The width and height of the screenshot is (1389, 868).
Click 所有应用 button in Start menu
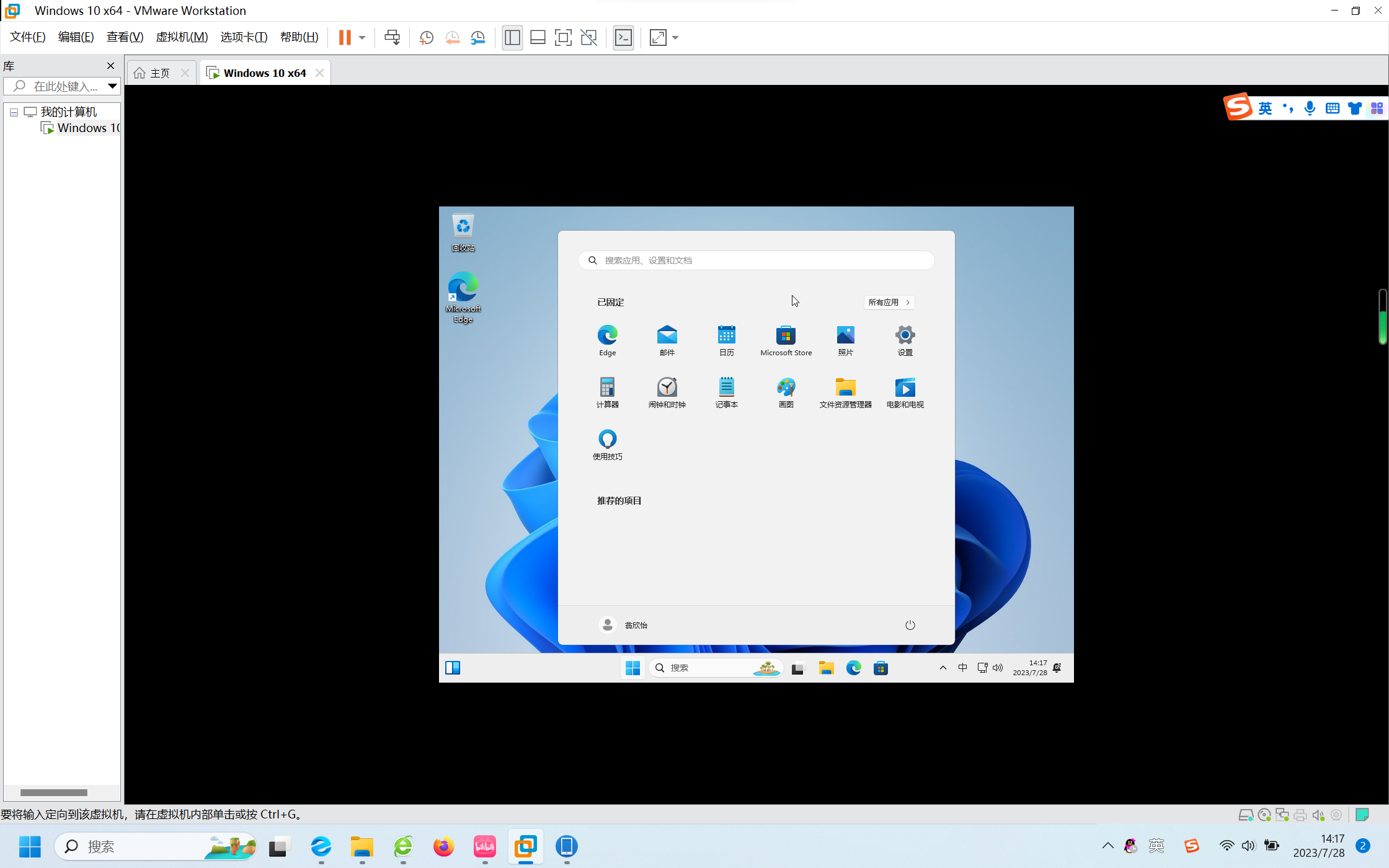click(889, 303)
